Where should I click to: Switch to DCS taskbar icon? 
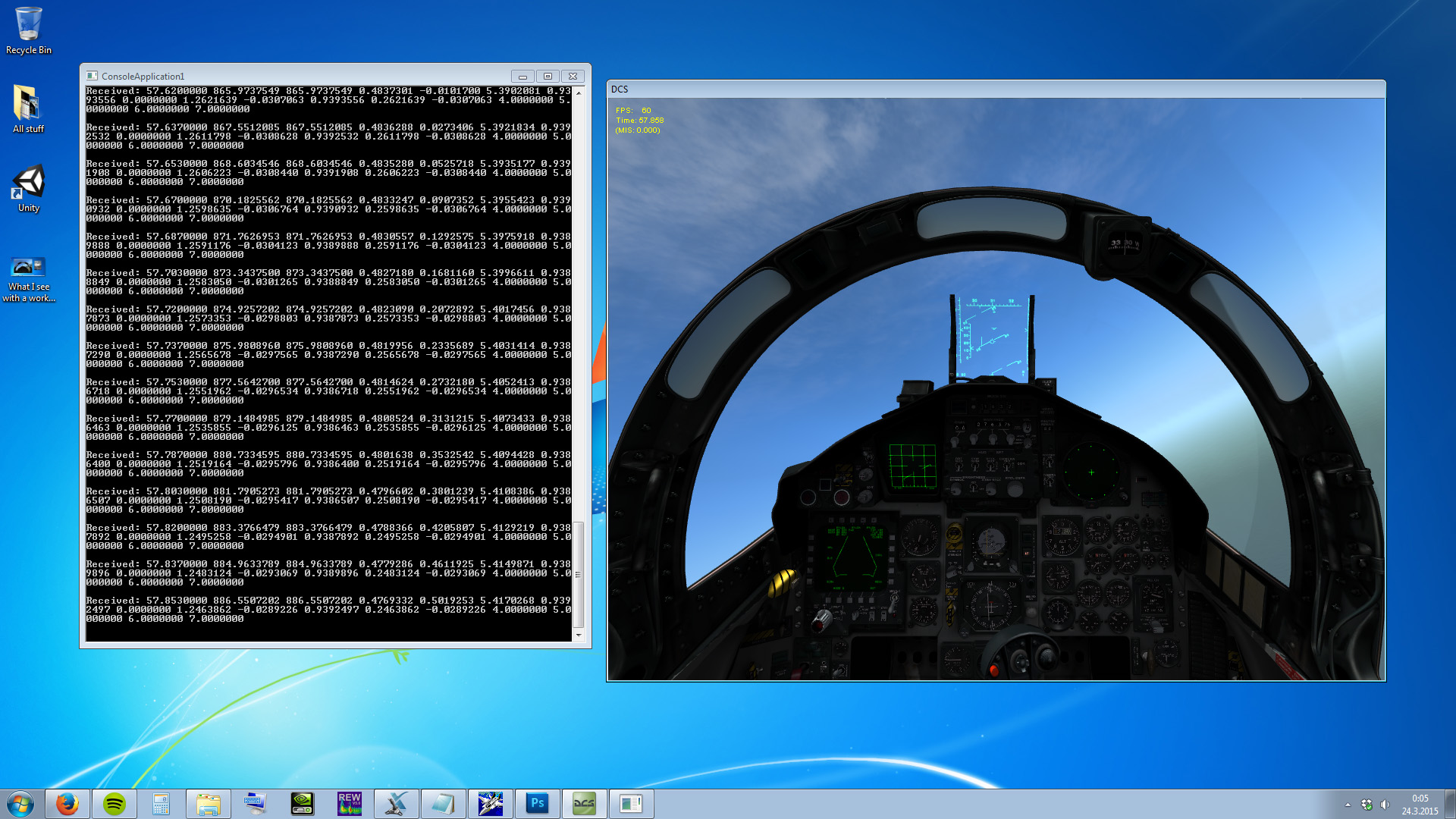(x=584, y=804)
